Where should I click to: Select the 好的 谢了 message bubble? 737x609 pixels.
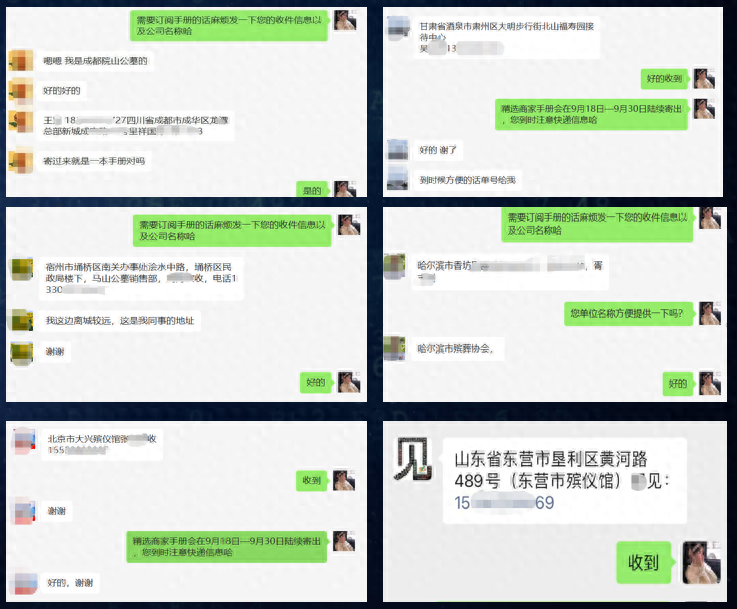click(x=438, y=150)
